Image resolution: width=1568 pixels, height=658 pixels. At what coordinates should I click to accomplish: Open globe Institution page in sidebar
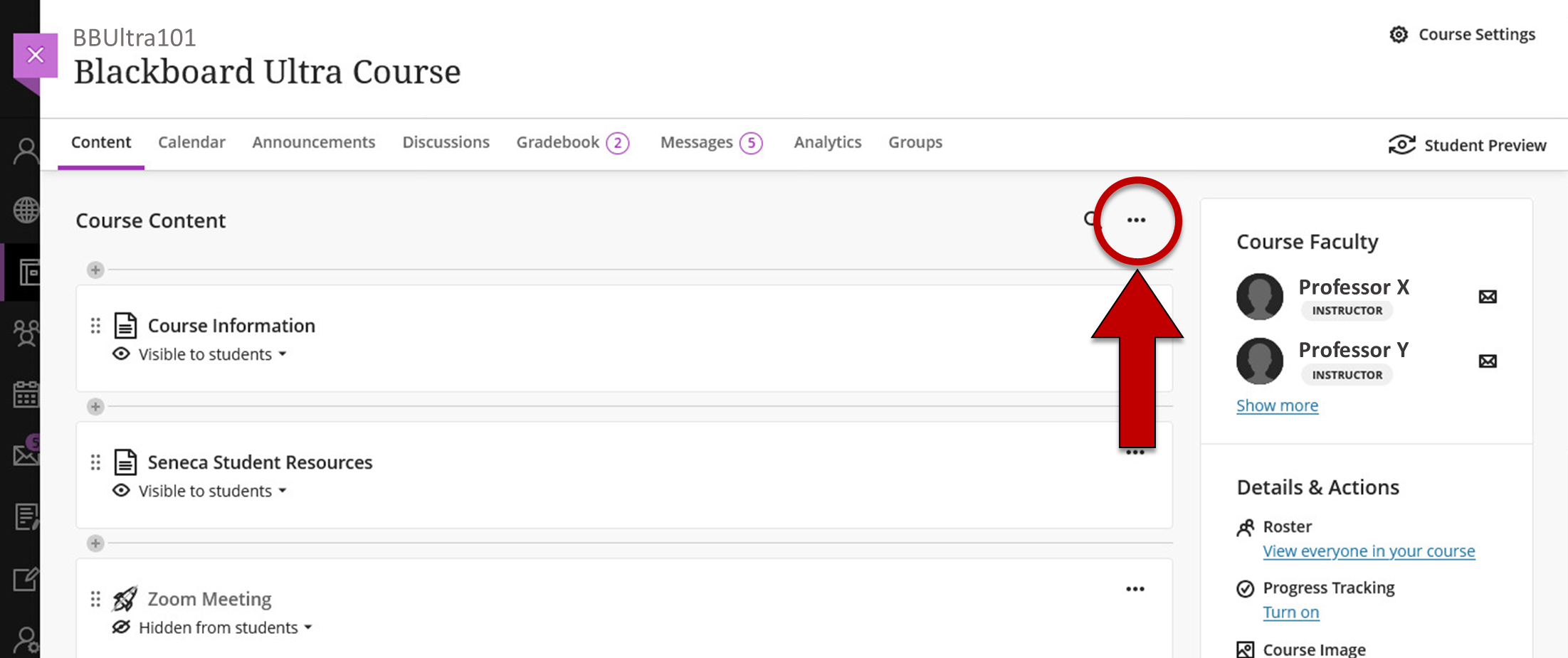click(26, 211)
